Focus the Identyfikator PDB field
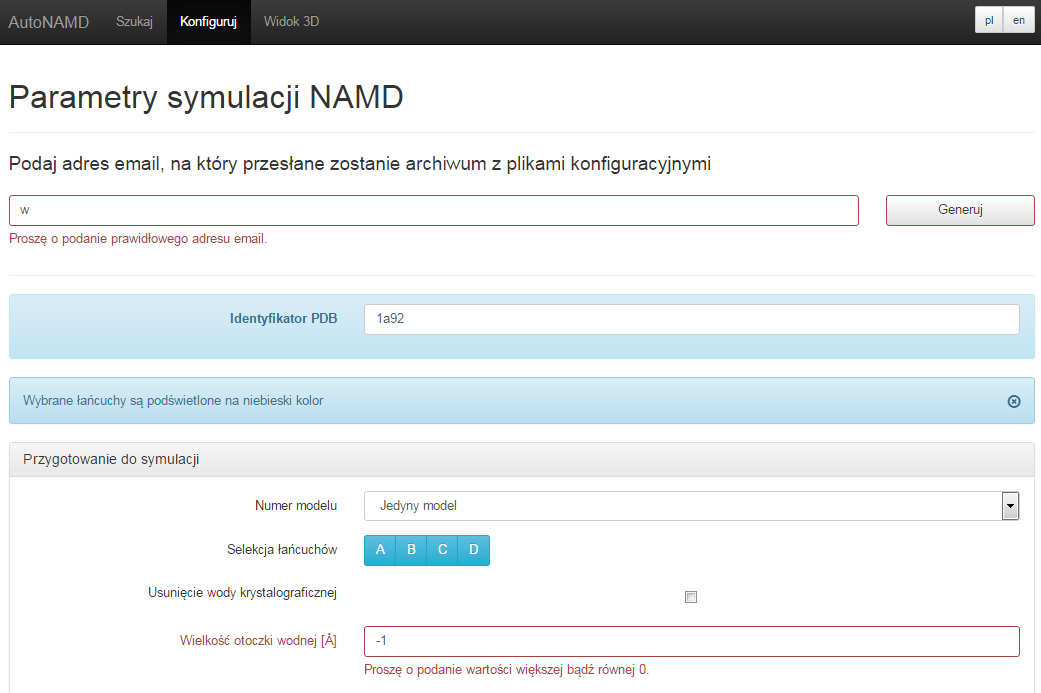 tap(692, 319)
